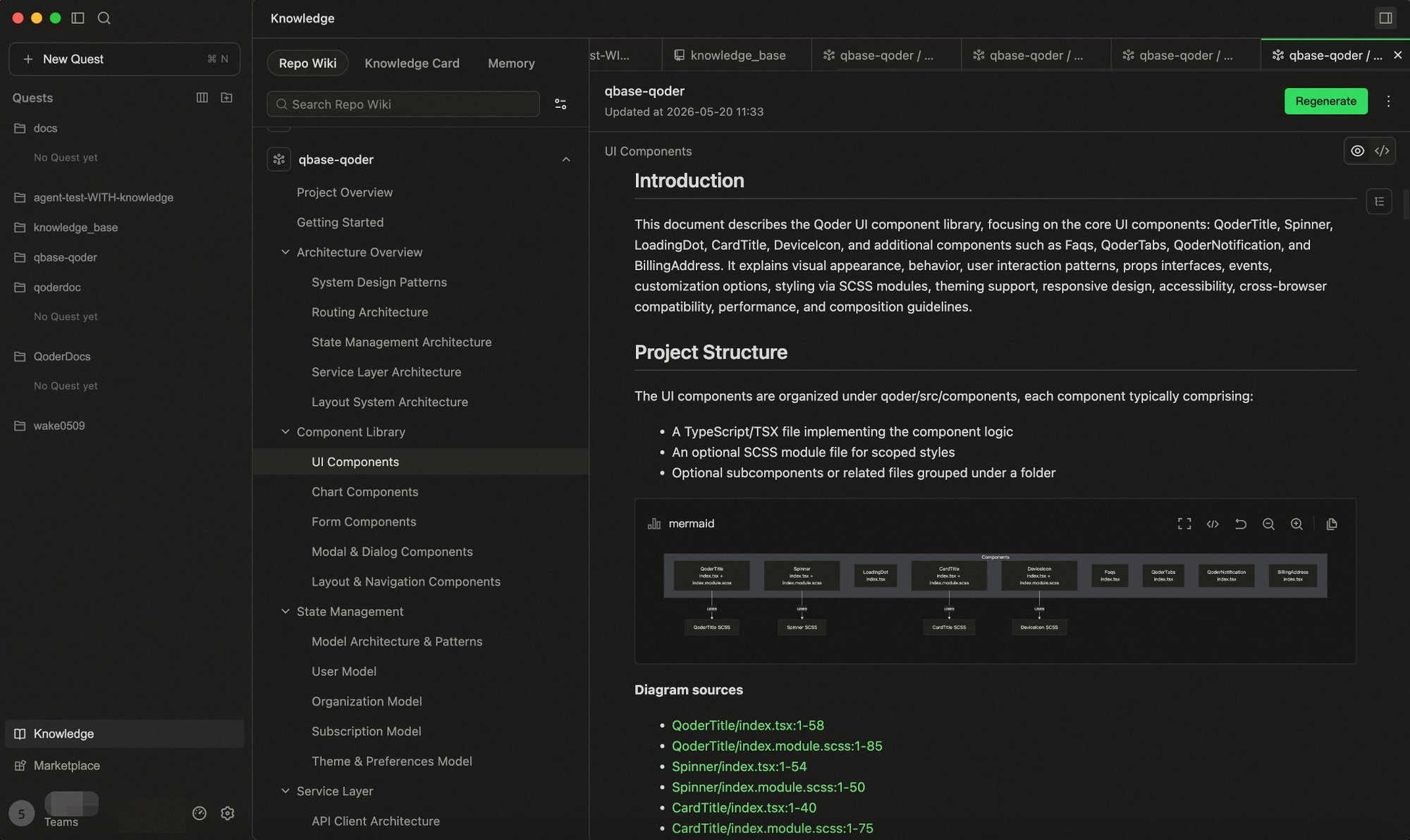The width and height of the screenshot is (1410, 840).
Task: Open the partially visible st-WI... tab
Action: click(x=625, y=55)
